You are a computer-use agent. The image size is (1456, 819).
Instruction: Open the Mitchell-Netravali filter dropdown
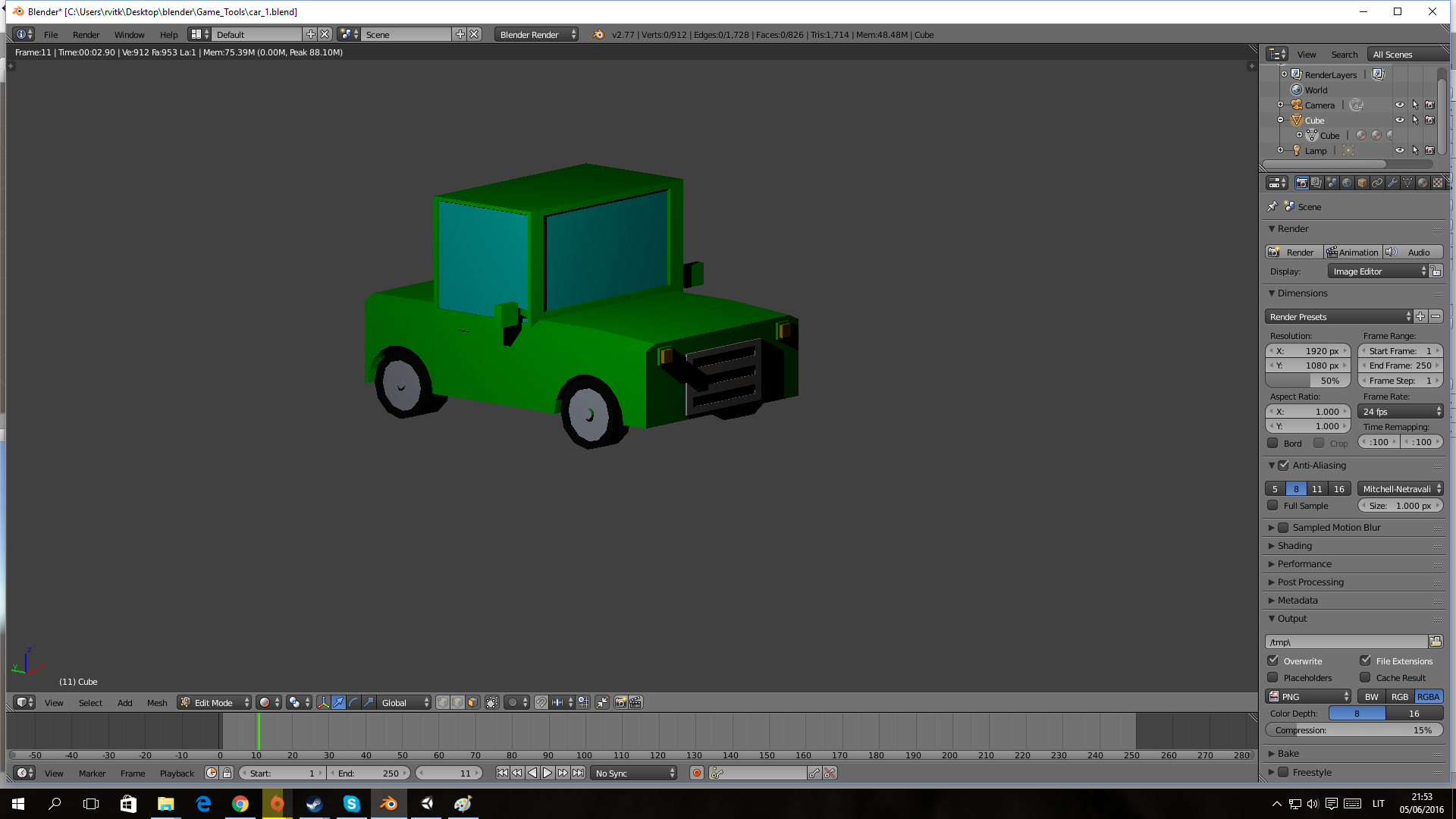(1401, 488)
